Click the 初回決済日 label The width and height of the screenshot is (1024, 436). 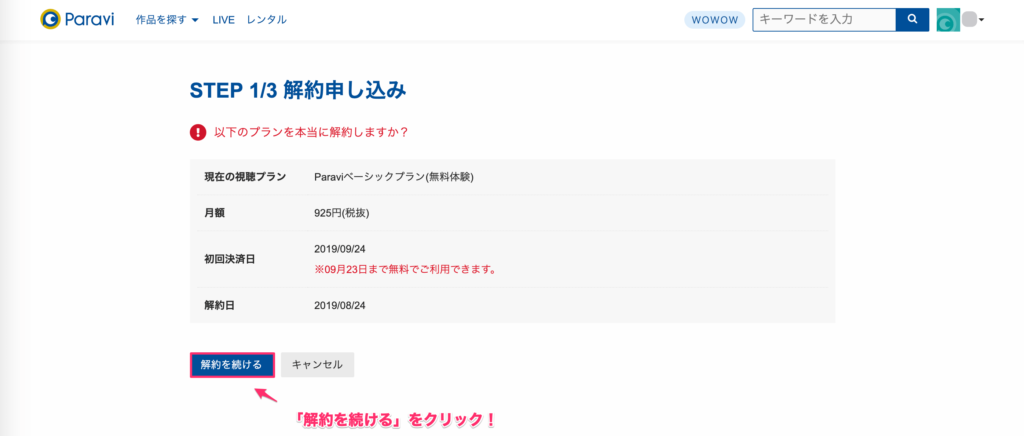click(x=229, y=259)
